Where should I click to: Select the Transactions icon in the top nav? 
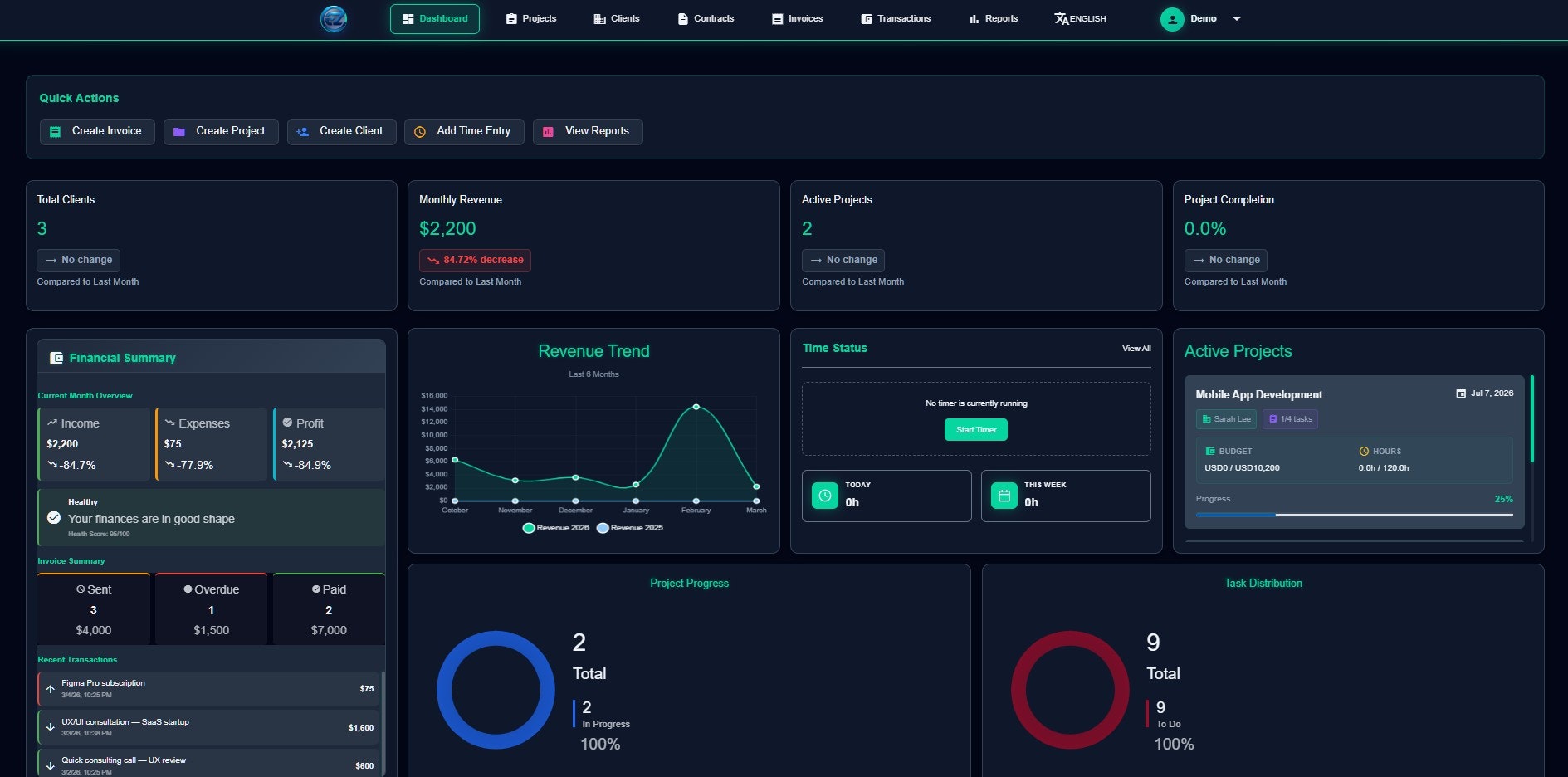[865, 18]
